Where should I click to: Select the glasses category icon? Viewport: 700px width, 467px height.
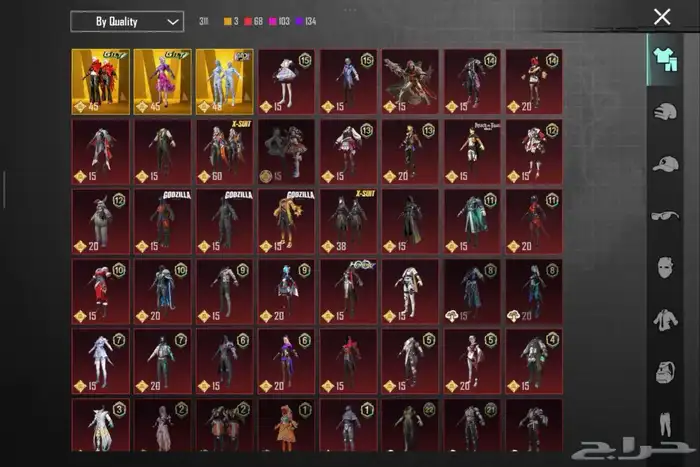[x=665, y=215]
